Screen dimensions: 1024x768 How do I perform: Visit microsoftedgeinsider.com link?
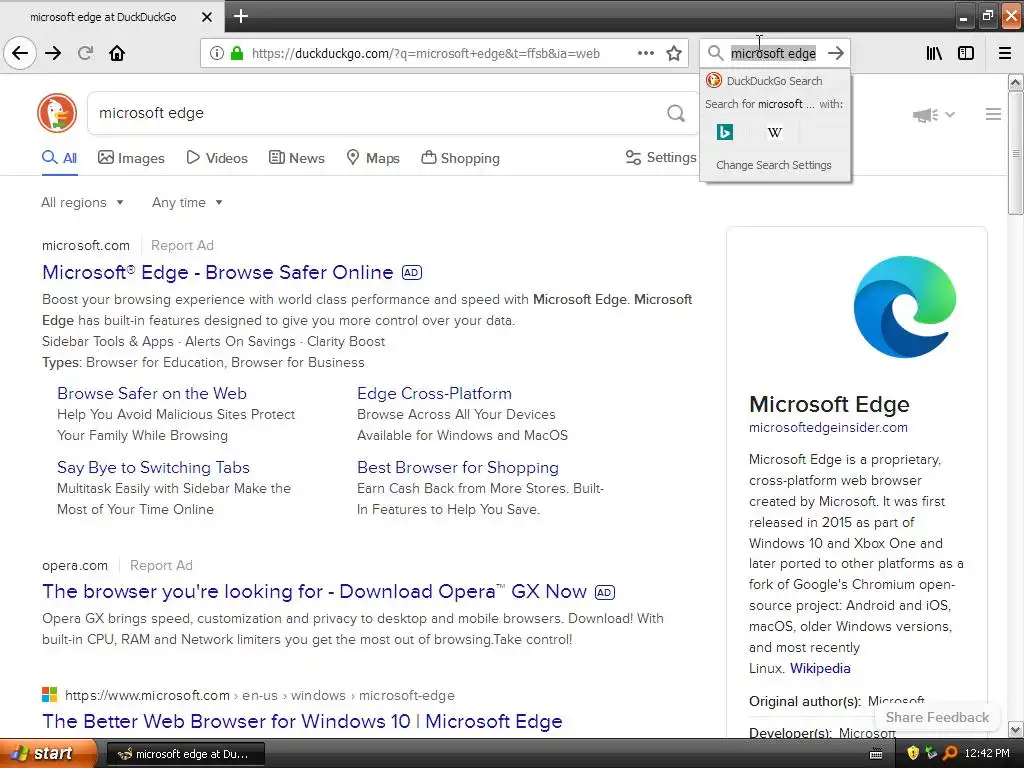tap(828, 427)
